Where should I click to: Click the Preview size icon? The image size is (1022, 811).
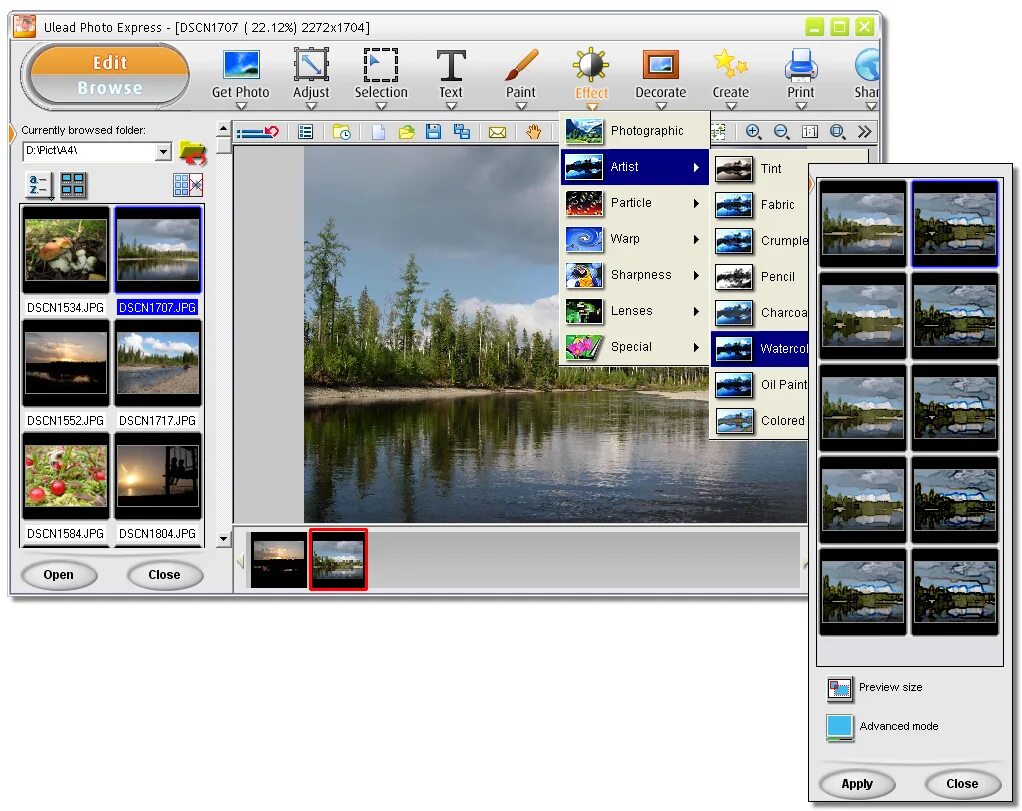click(x=840, y=688)
